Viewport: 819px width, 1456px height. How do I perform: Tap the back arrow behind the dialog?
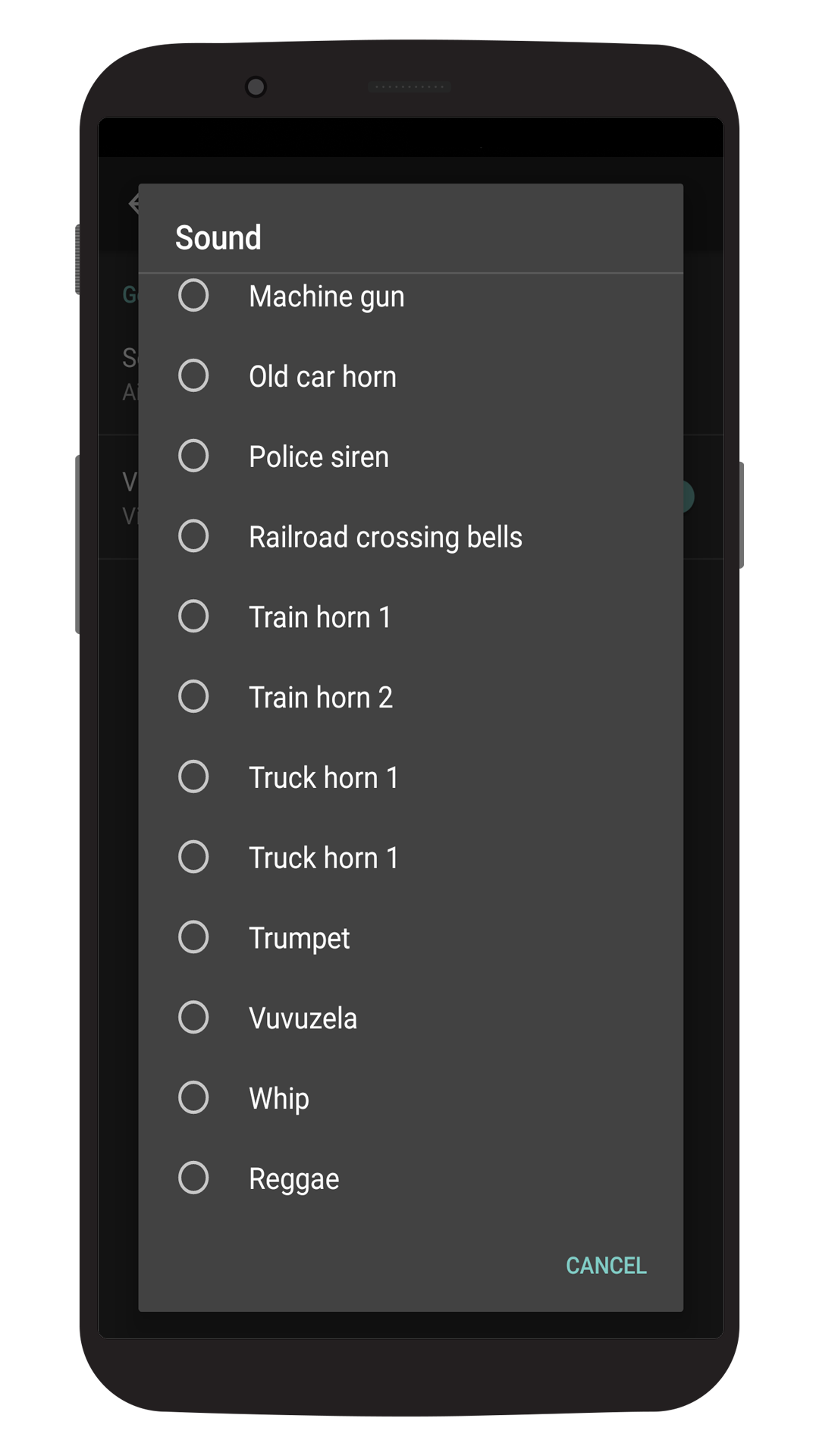[x=133, y=203]
